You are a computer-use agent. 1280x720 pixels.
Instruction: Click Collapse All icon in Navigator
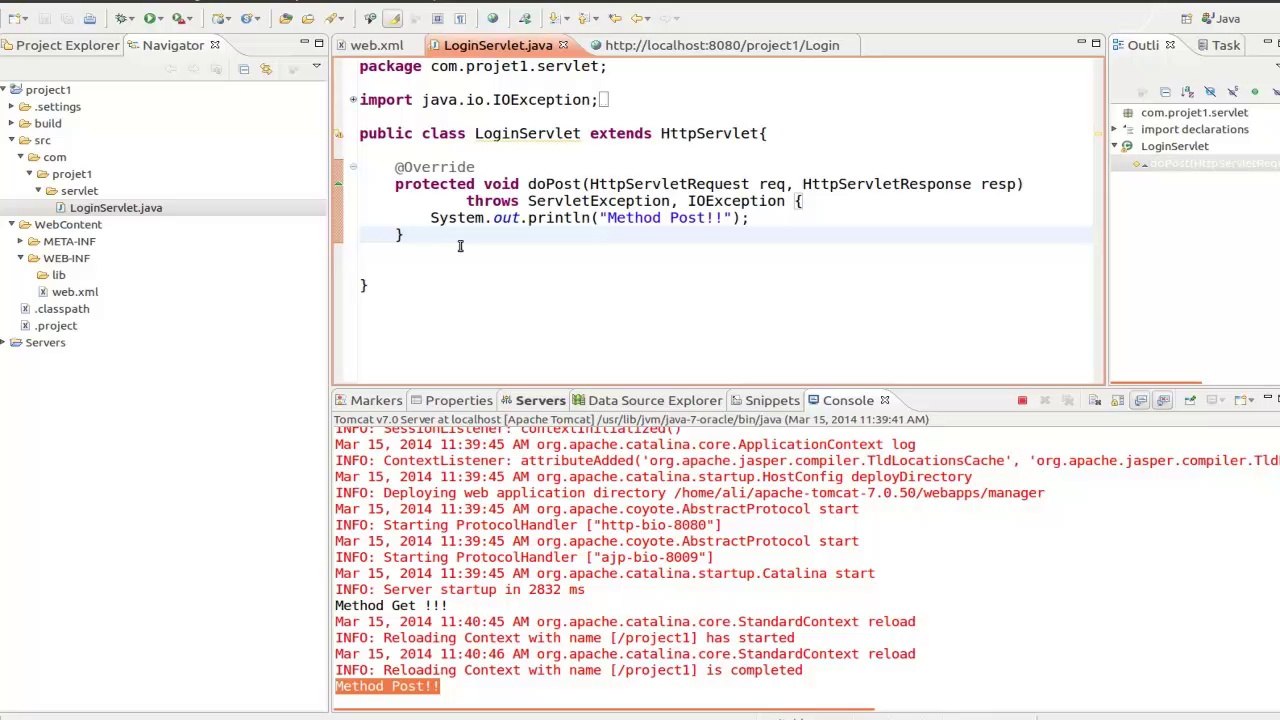[x=244, y=69]
